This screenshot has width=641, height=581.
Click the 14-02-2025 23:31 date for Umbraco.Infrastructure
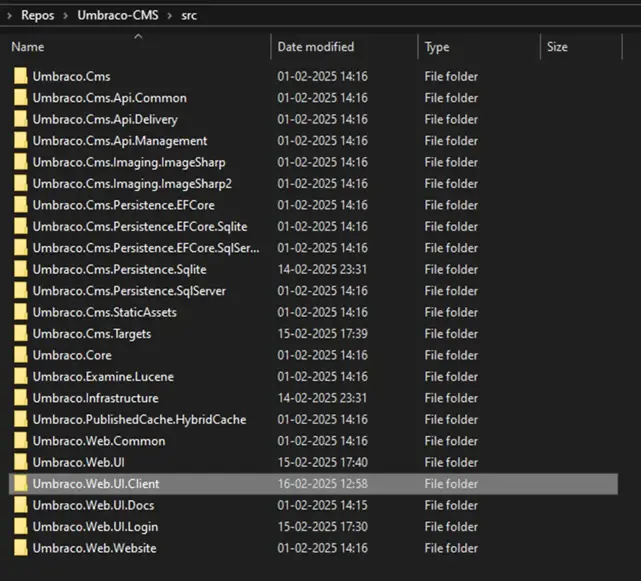pyautogui.click(x=322, y=398)
